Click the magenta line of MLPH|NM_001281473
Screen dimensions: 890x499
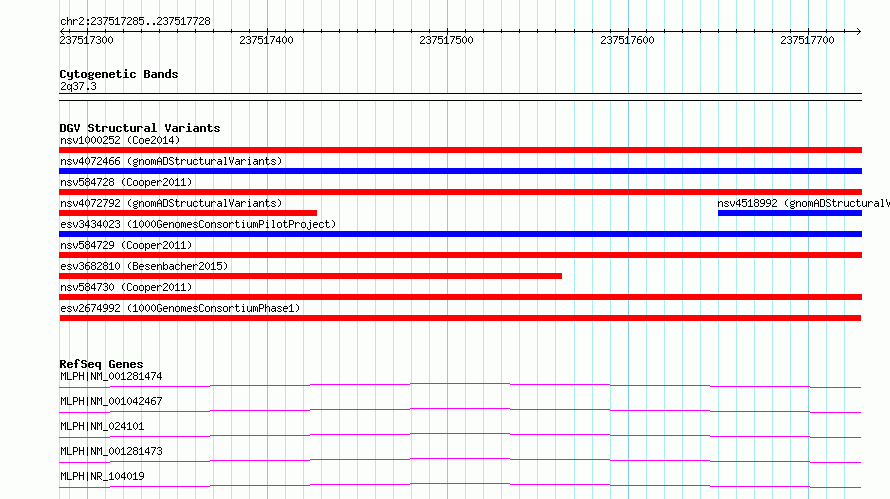pos(460,461)
